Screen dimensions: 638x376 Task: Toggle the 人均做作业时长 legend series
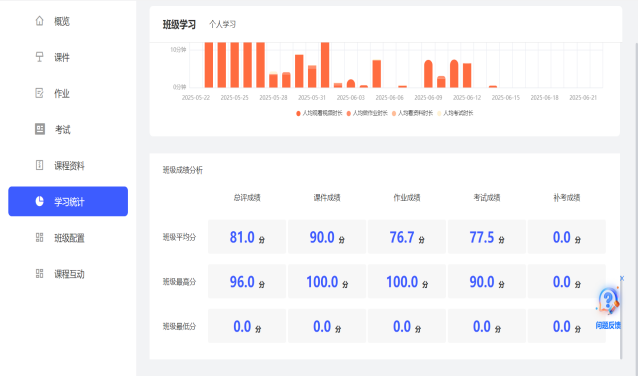[367, 113]
